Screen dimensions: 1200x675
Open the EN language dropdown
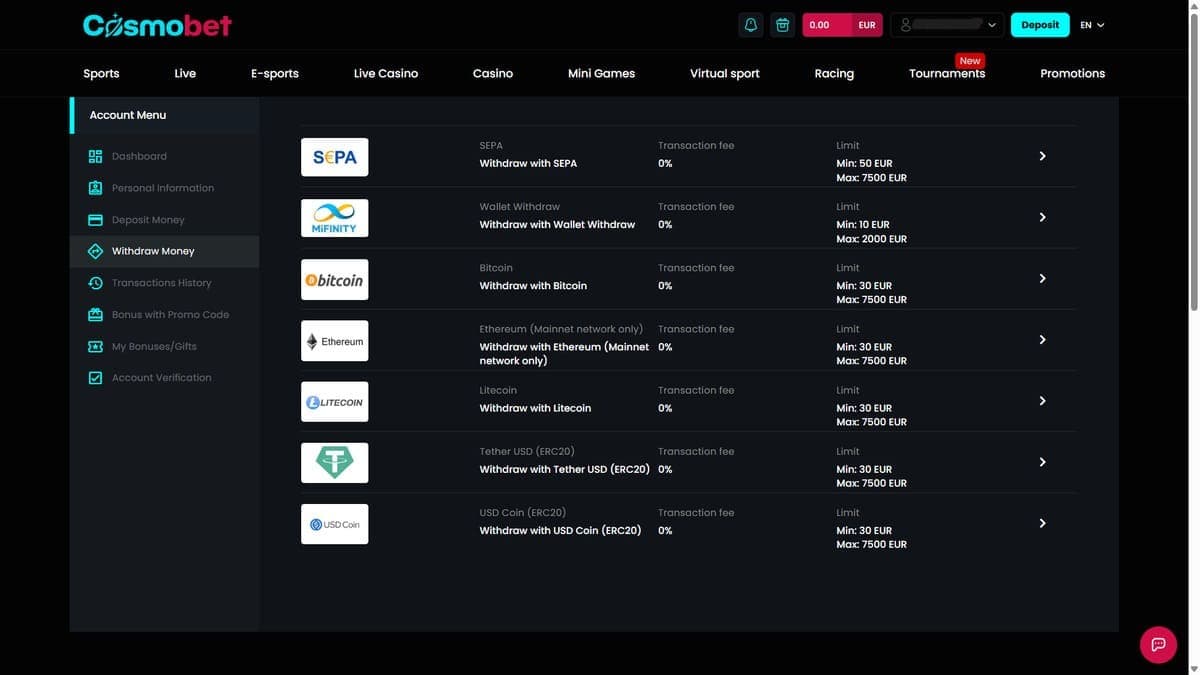[1092, 25]
